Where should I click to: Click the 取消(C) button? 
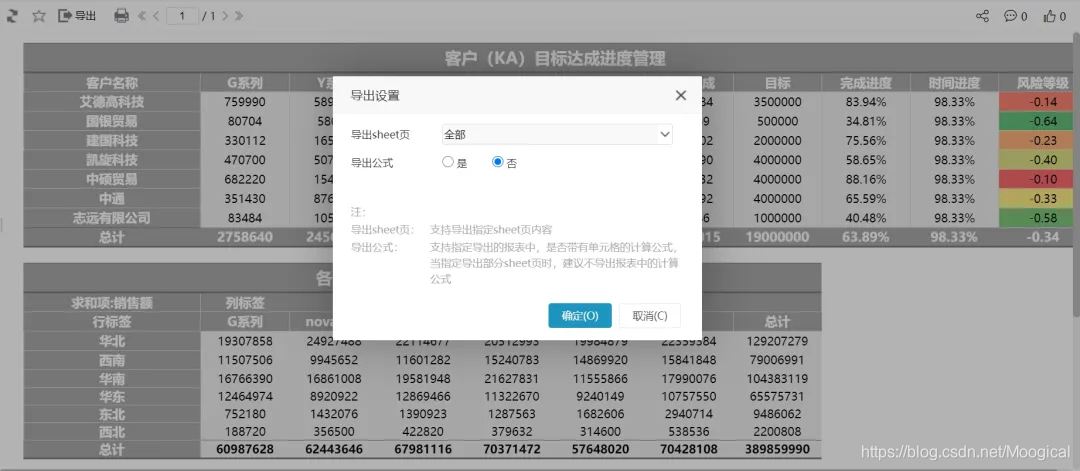coord(650,315)
